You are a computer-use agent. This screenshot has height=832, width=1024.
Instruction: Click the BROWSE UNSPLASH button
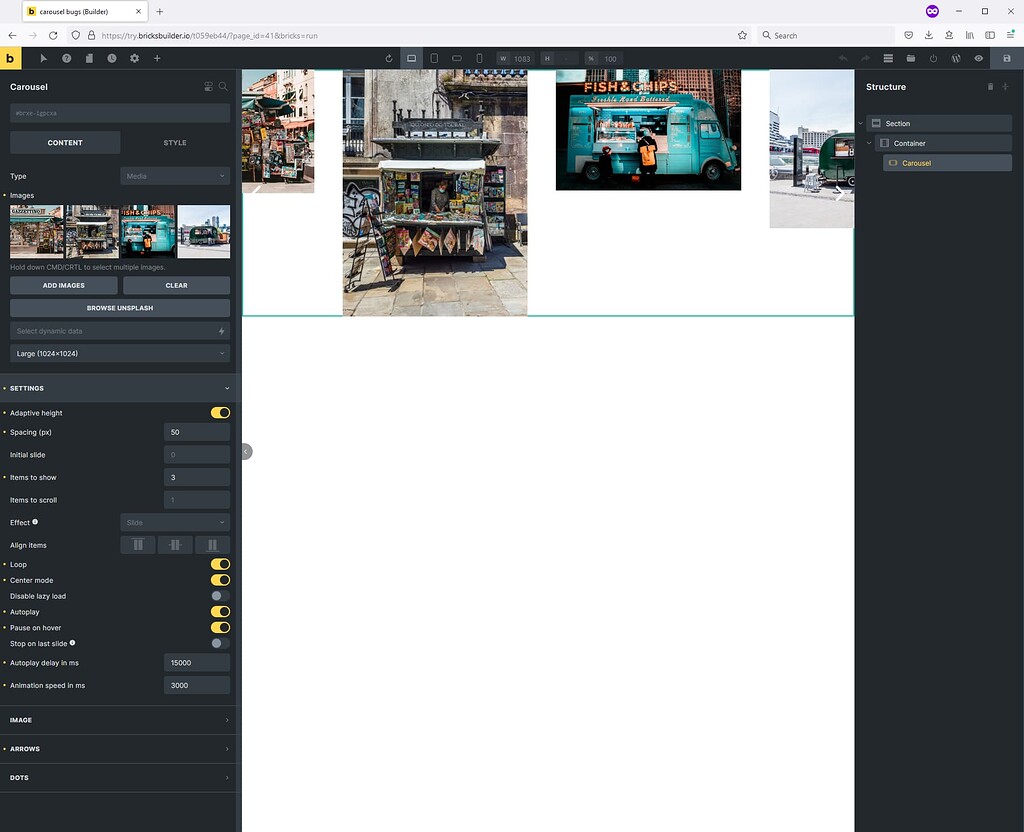119,307
